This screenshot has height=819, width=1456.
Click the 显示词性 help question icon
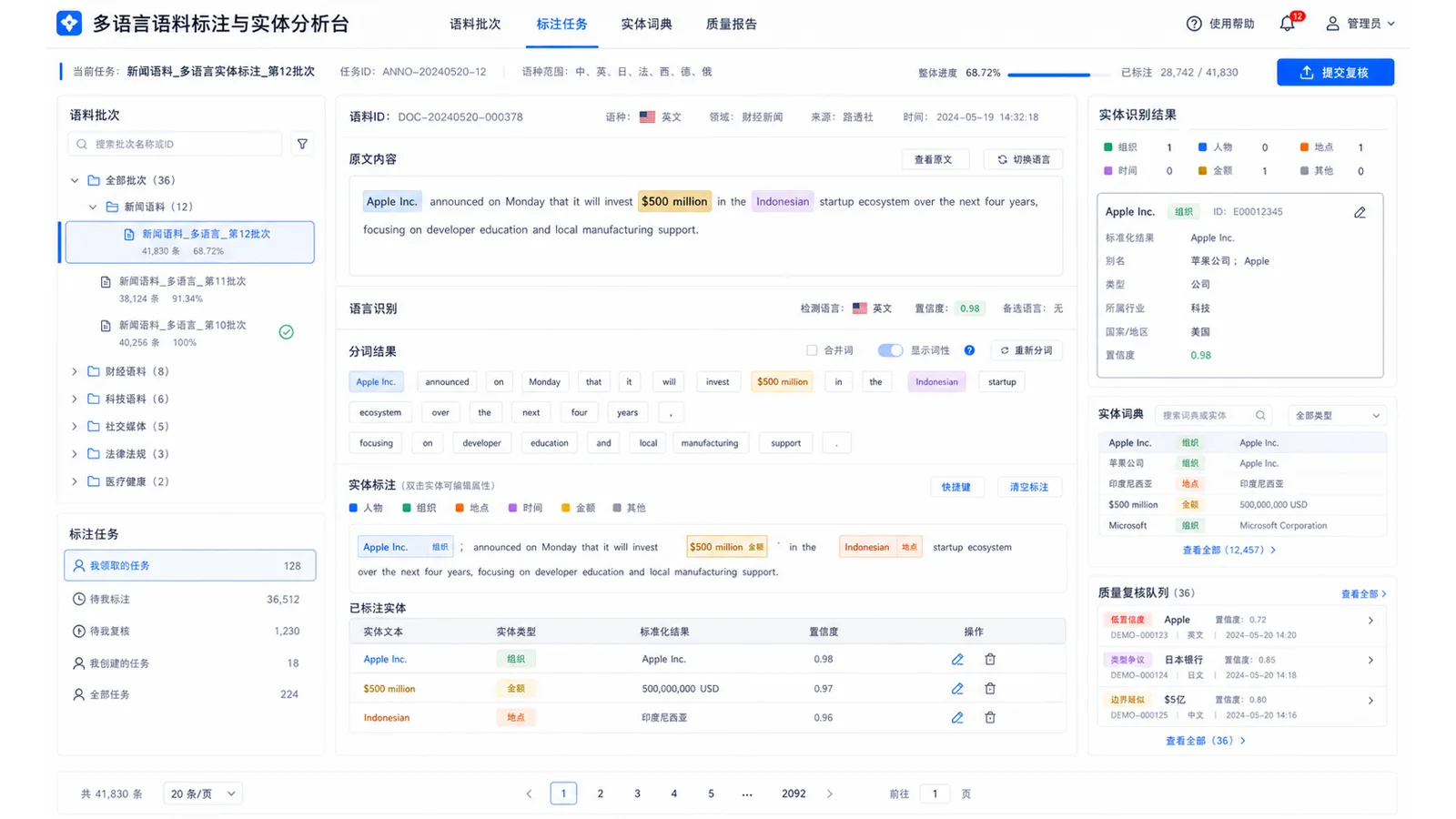969,350
